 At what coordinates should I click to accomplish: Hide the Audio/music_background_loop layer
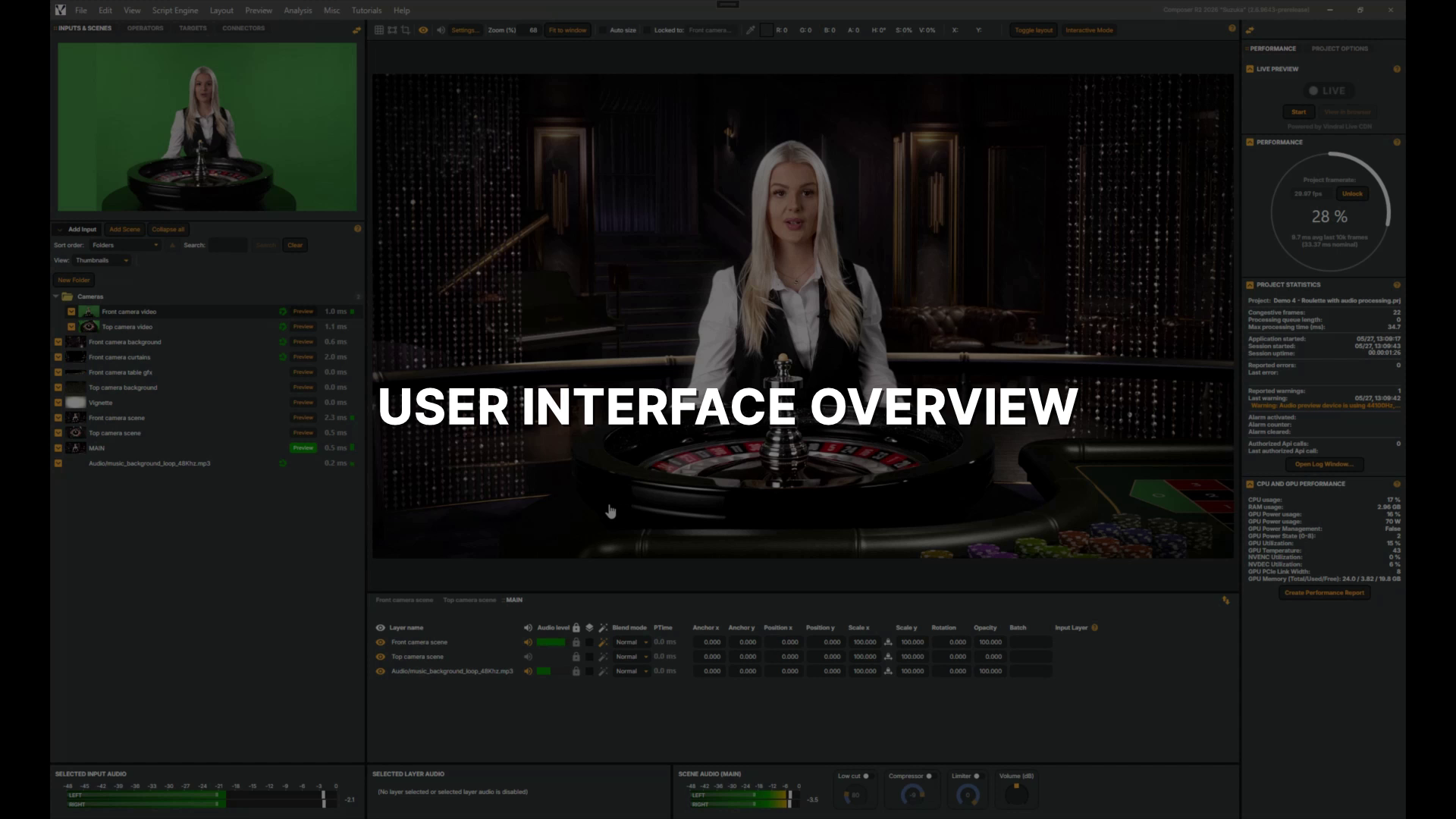[380, 671]
